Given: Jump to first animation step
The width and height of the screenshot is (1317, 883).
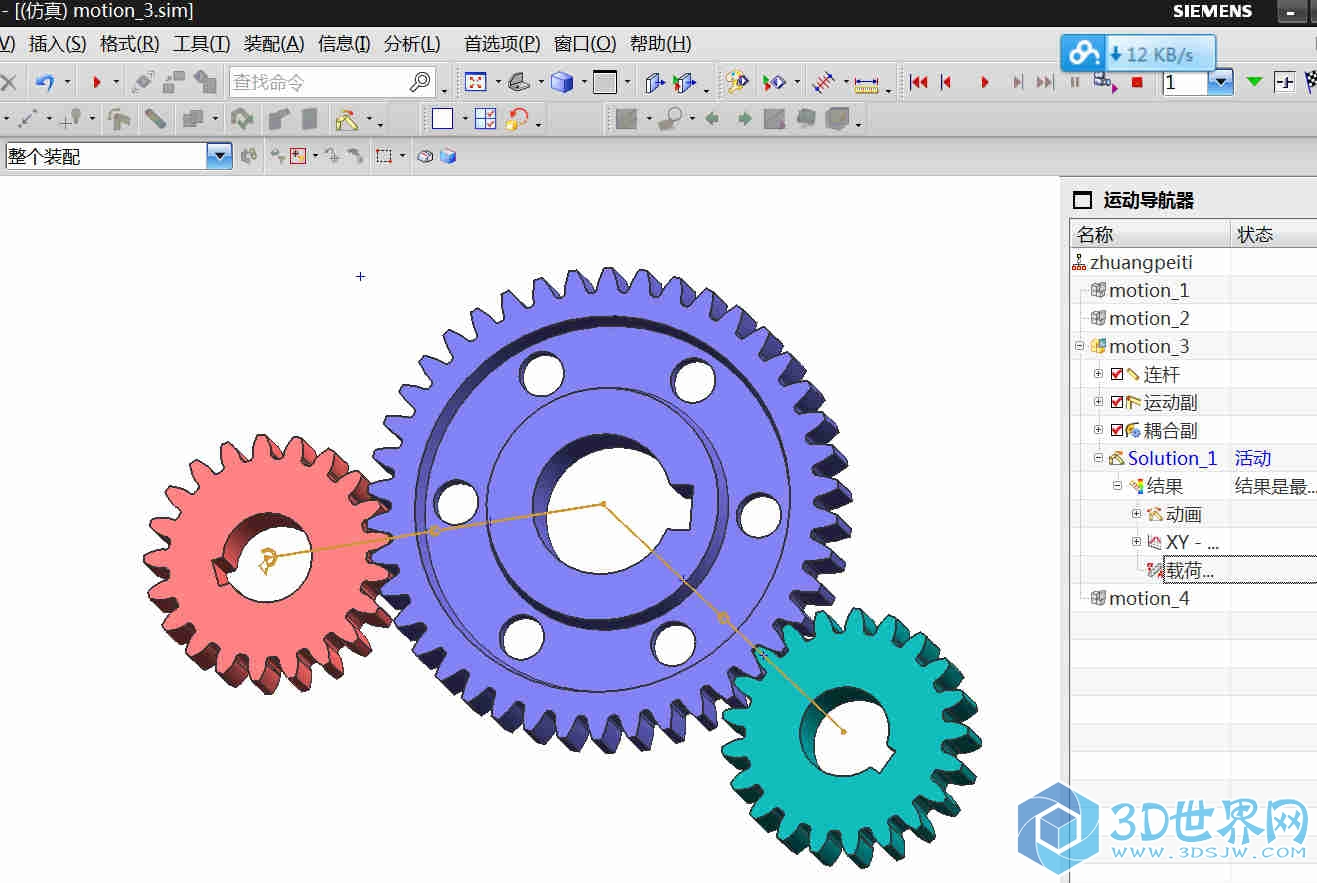Looking at the screenshot, I should coord(919,82).
